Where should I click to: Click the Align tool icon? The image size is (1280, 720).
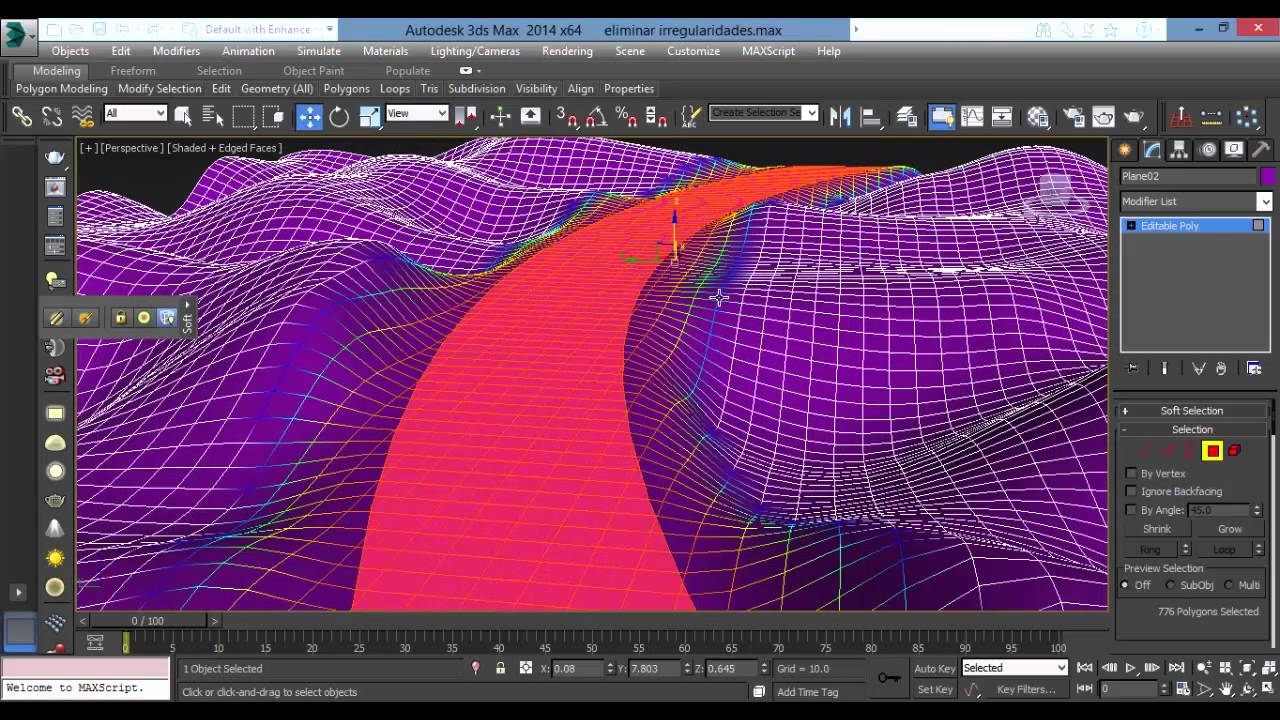pyautogui.click(x=870, y=117)
